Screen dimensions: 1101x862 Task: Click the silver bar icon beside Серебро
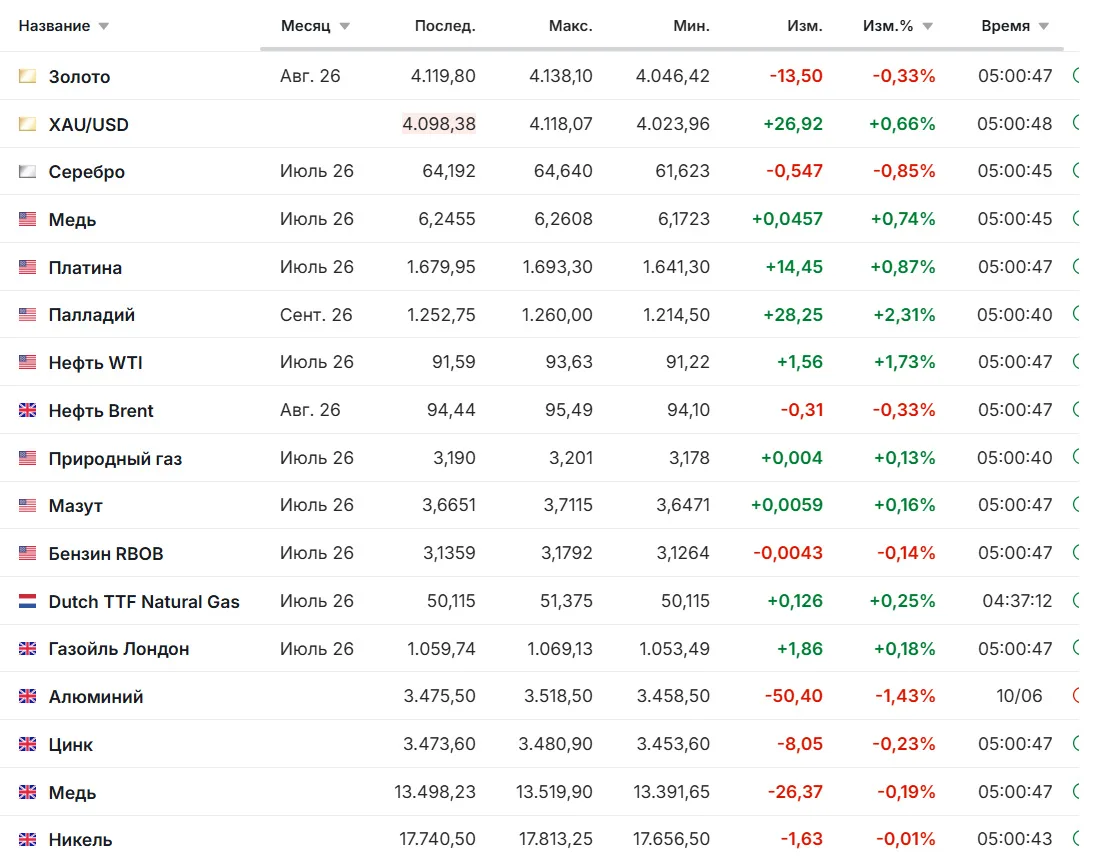[x=27, y=171]
